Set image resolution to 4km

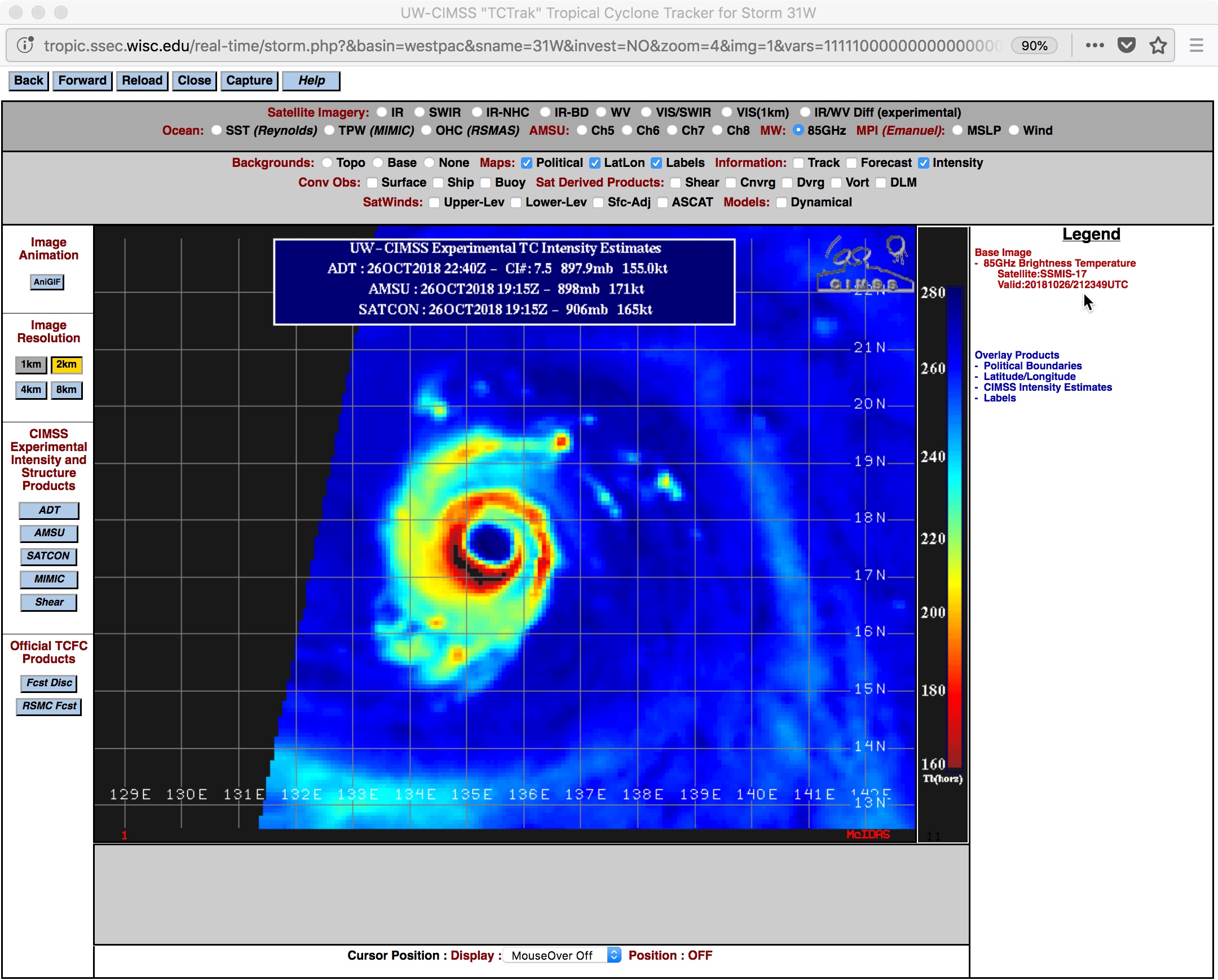31,390
